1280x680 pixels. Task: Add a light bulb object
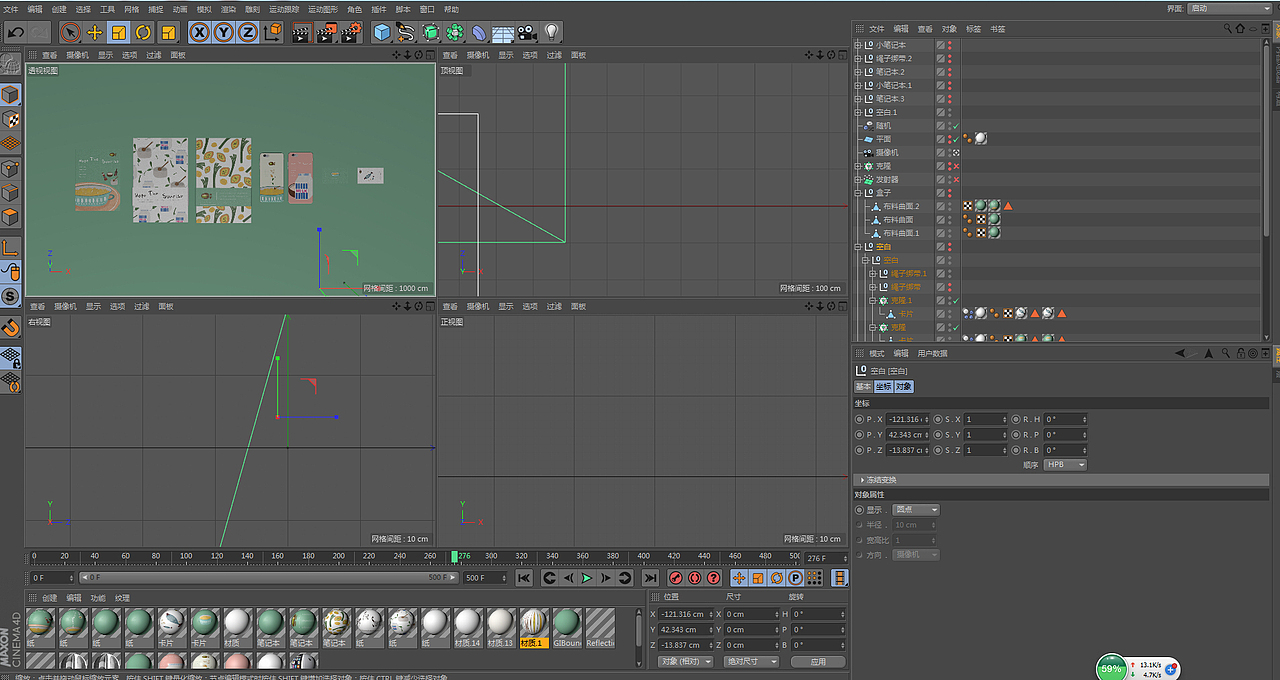point(552,32)
